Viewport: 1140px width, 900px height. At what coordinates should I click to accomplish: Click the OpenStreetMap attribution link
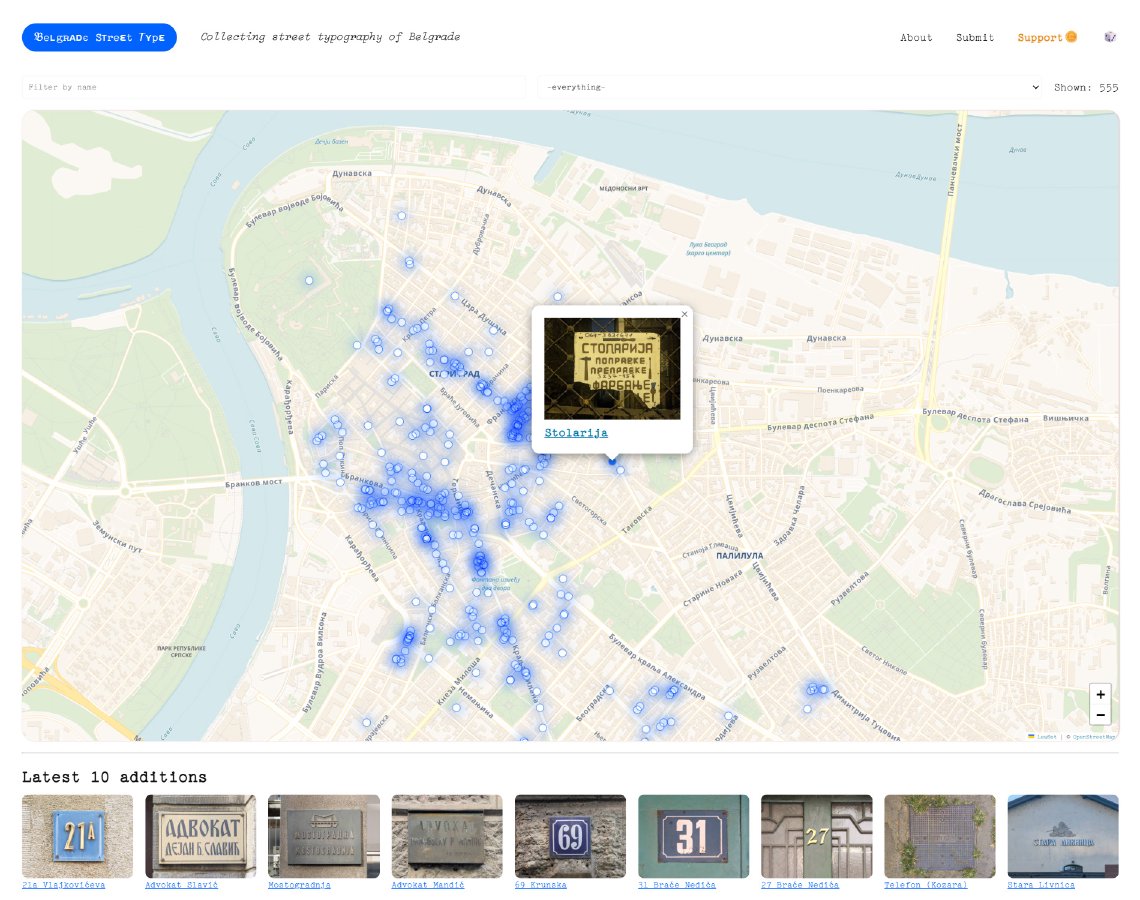[1093, 737]
